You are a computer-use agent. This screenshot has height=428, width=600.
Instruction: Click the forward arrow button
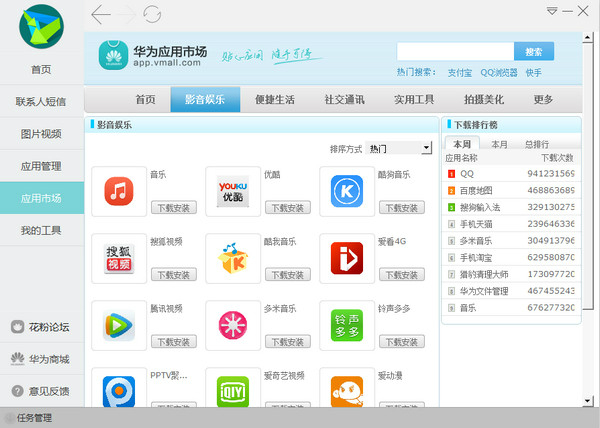(x=127, y=15)
